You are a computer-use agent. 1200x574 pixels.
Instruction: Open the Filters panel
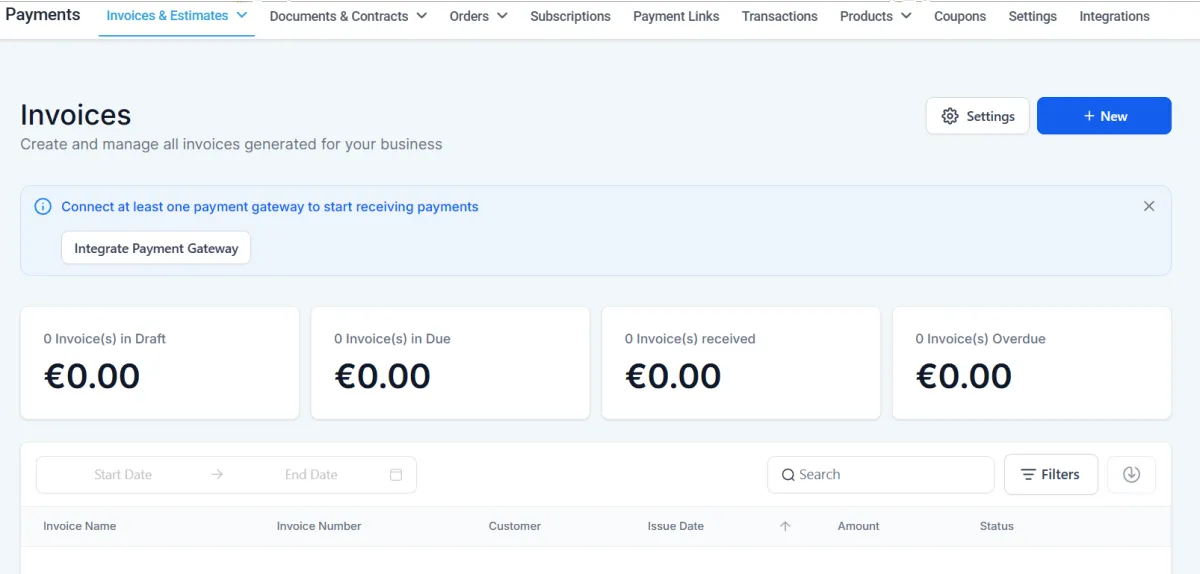tap(1050, 475)
